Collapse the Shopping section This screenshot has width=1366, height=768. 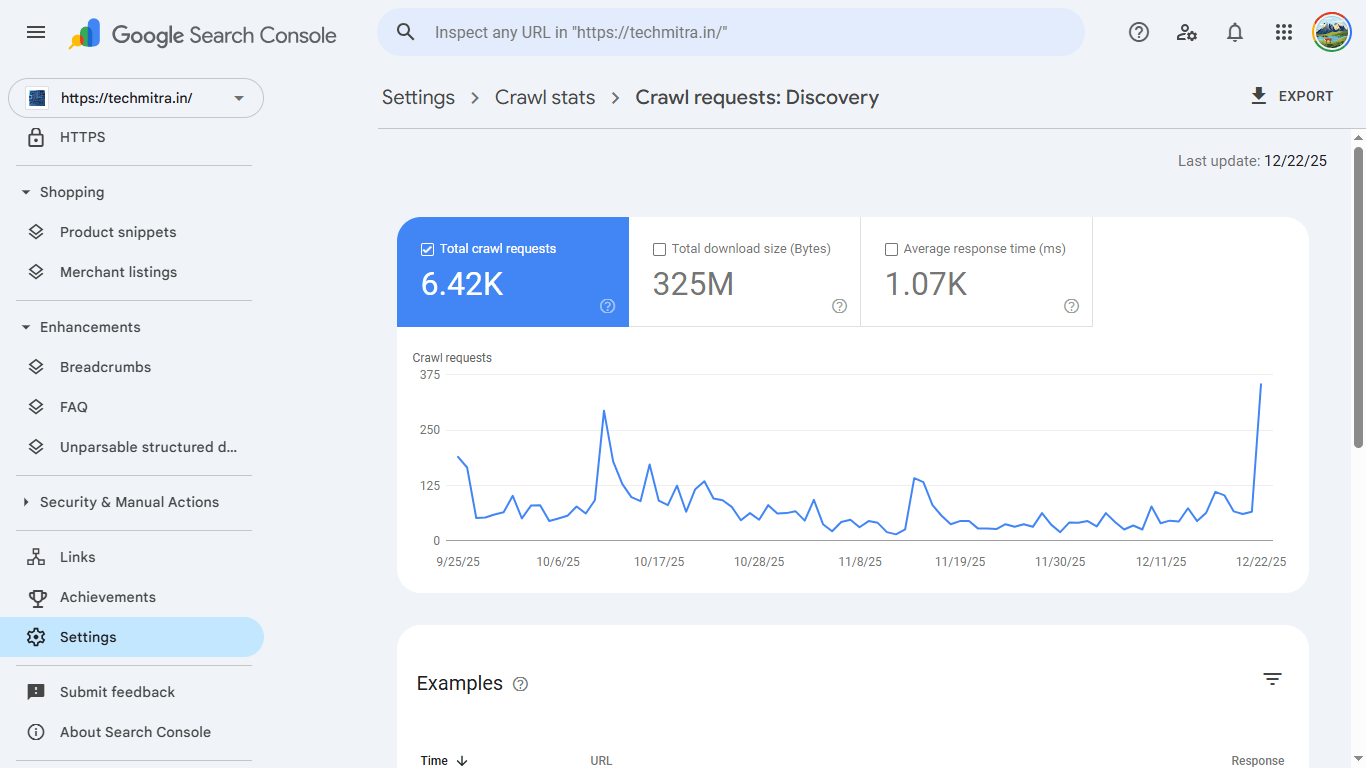click(27, 192)
